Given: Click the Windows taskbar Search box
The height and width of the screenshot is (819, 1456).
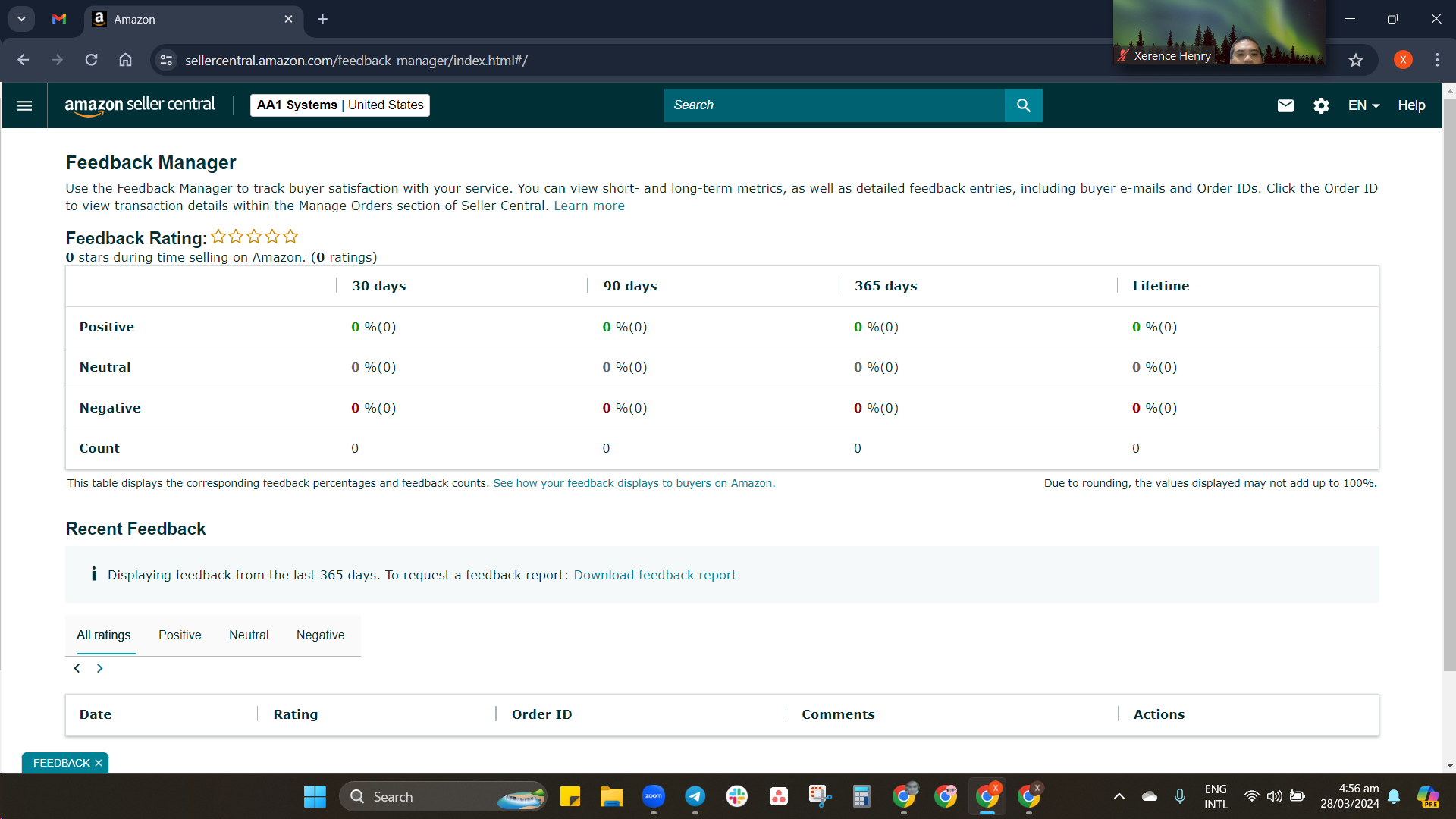Looking at the screenshot, I should [x=443, y=797].
